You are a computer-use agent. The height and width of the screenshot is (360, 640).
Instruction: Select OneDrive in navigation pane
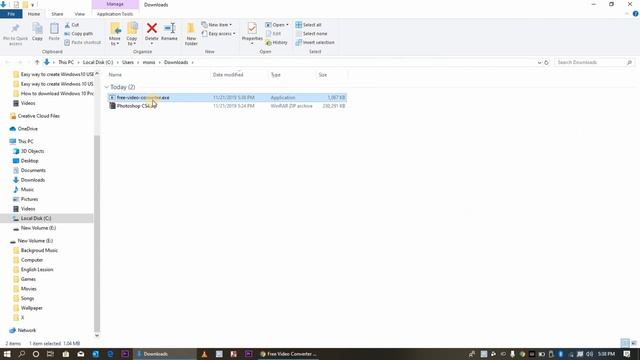(x=28, y=129)
